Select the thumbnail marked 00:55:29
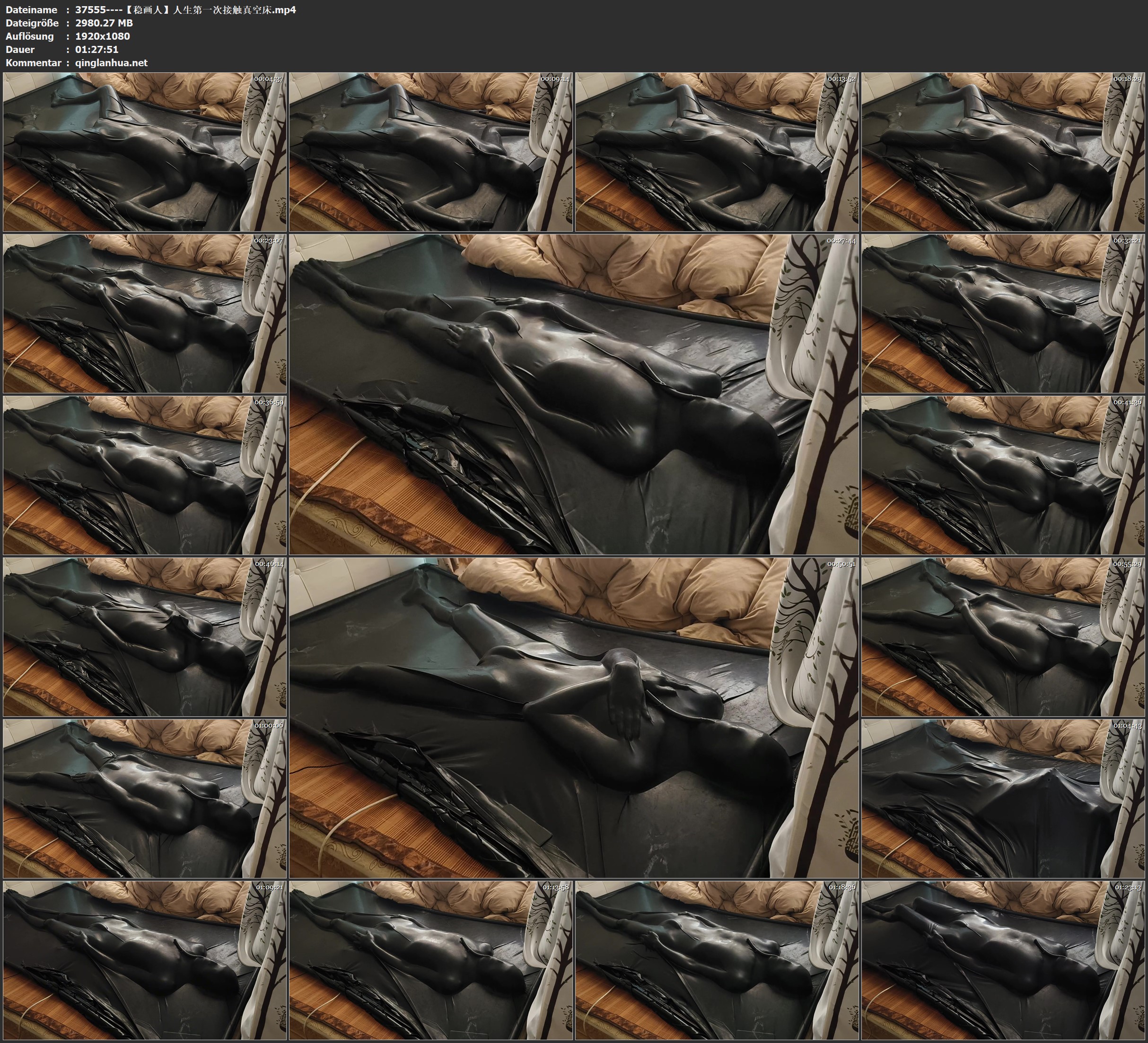This screenshot has height=1043, width=1148. [1003, 636]
